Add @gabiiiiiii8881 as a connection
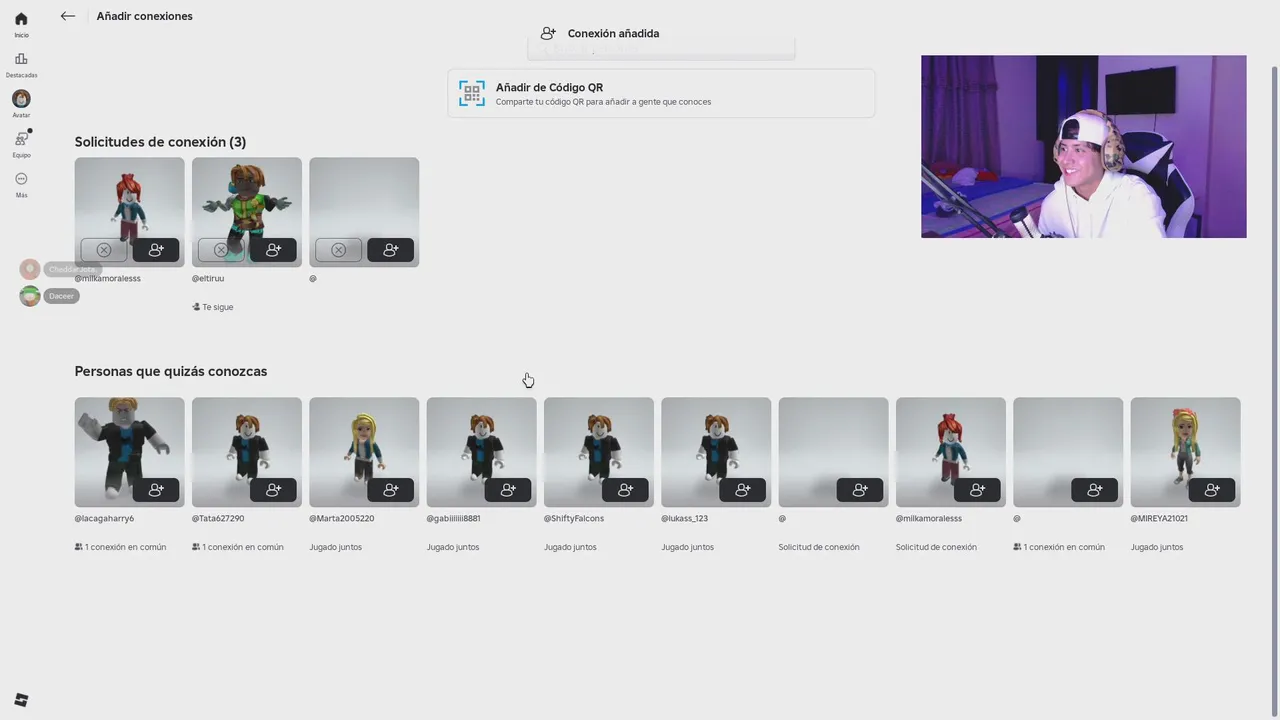The width and height of the screenshot is (1280, 720). (x=508, y=490)
